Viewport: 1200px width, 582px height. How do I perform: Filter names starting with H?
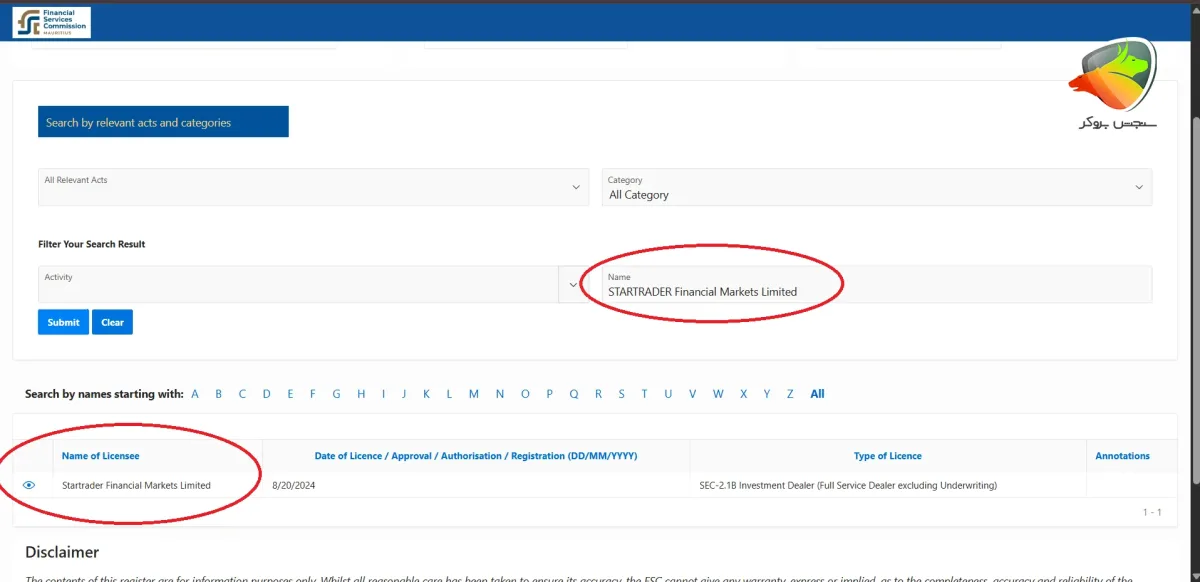(361, 394)
